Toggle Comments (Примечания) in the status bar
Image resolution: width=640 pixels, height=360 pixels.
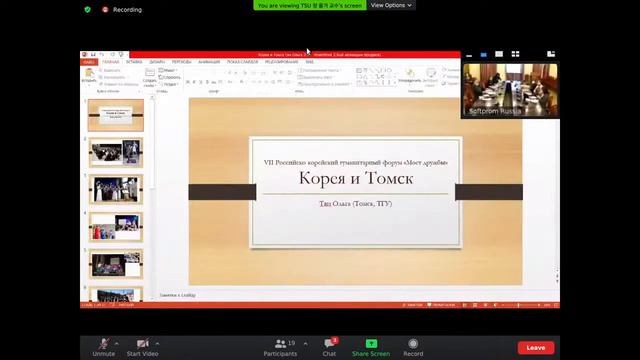point(441,305)
